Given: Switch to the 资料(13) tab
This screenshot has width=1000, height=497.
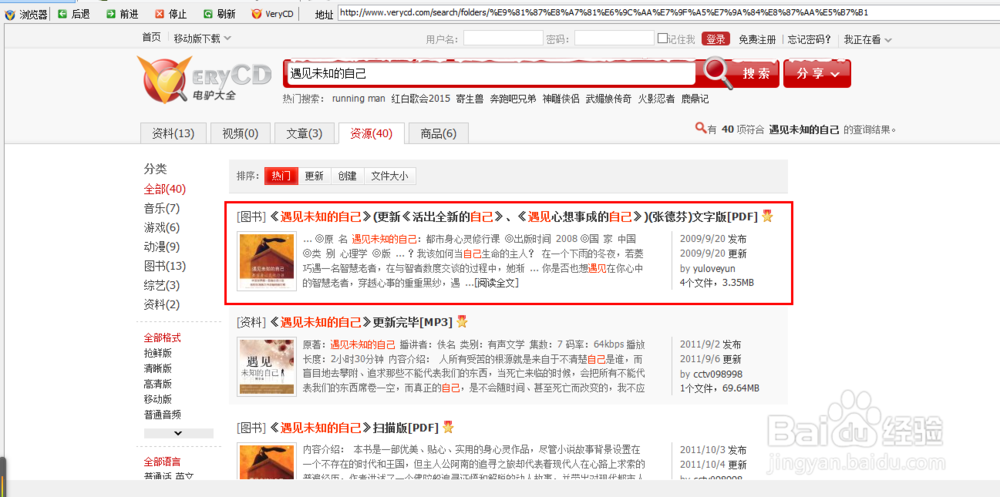Looking at the screenshot, I should click(x=173, y=133).
